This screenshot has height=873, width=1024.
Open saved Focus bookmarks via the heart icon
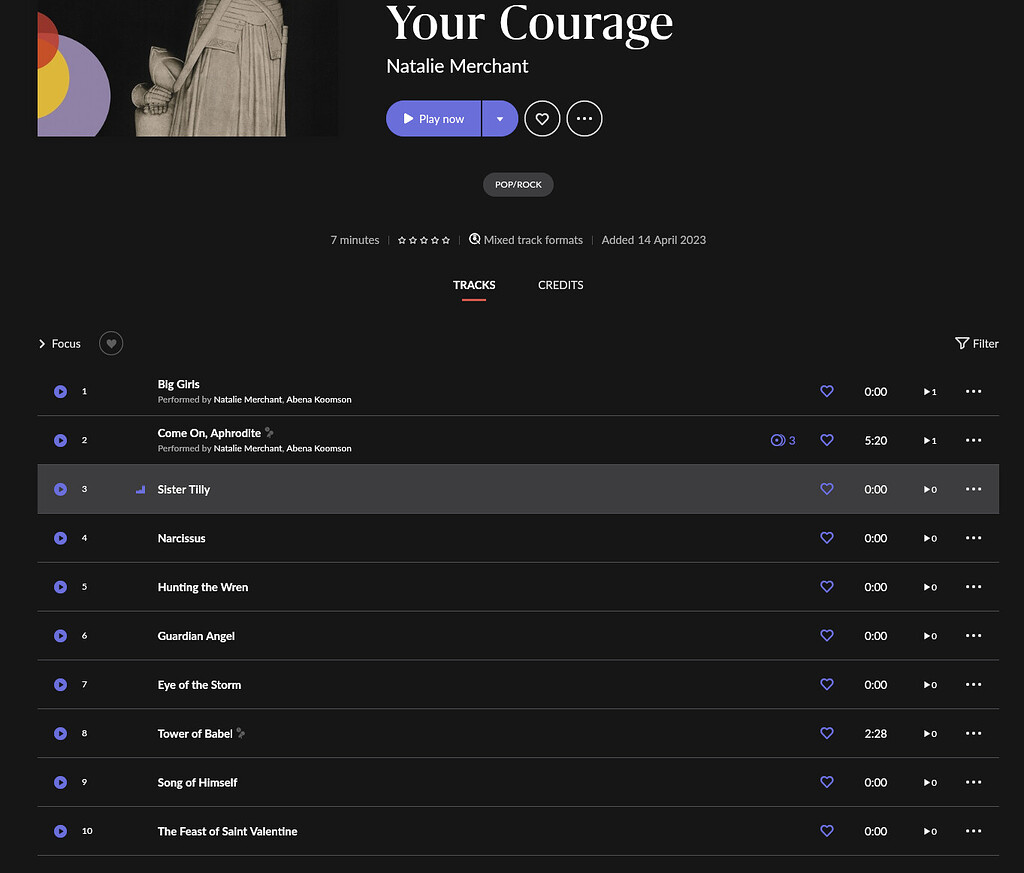110,343
